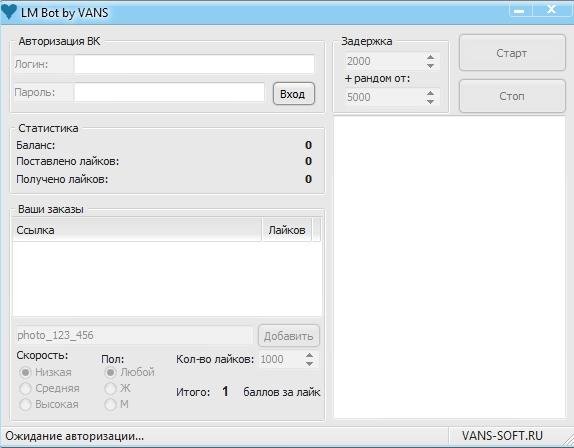The width and height of the screenshot is (574, 448).
Task: Select the Низкая speed option
Action: [x=25, y=372]
